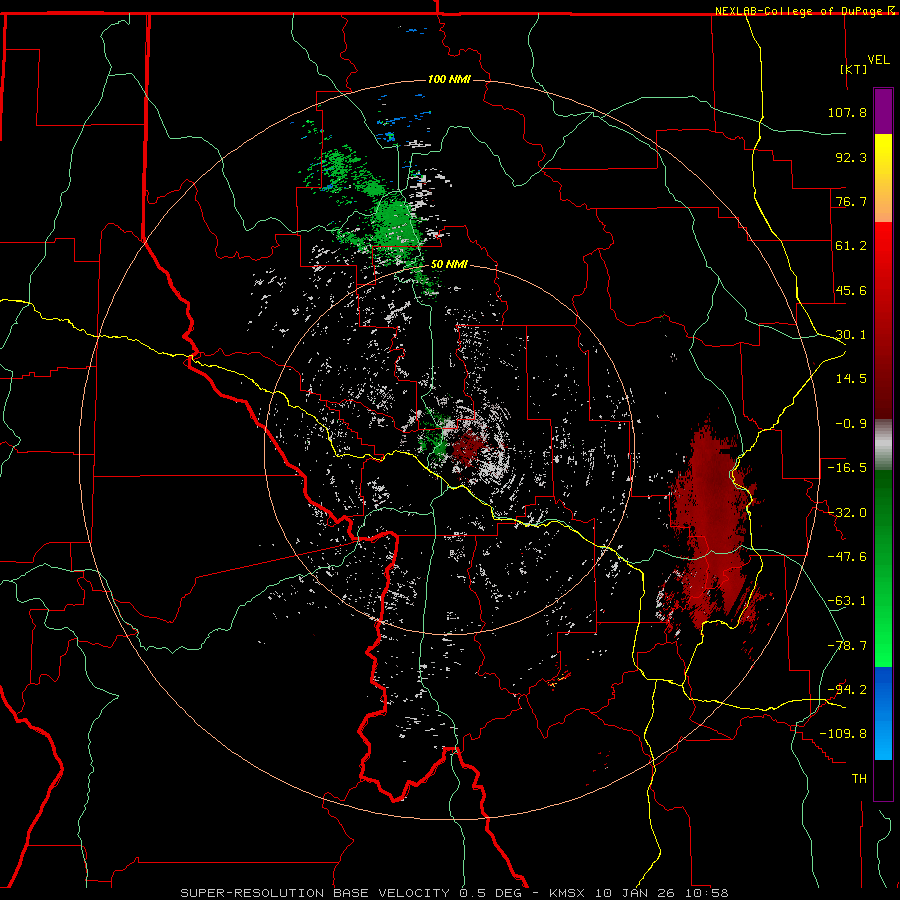Click the product caption at the bottom
Viewport: 900px width, 900px height.
pyautogui.click(x=454, y=893)
